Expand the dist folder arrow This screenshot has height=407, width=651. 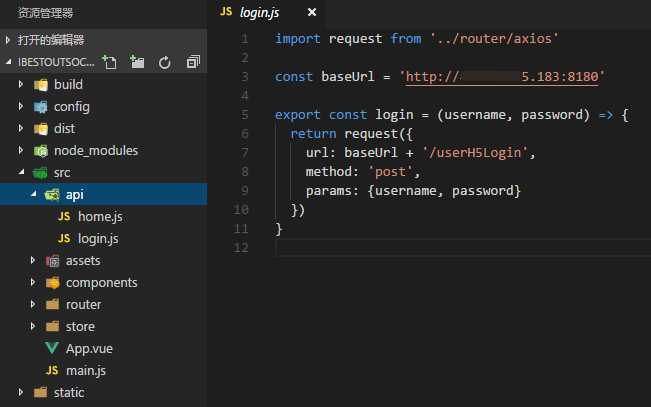point(20,128)
